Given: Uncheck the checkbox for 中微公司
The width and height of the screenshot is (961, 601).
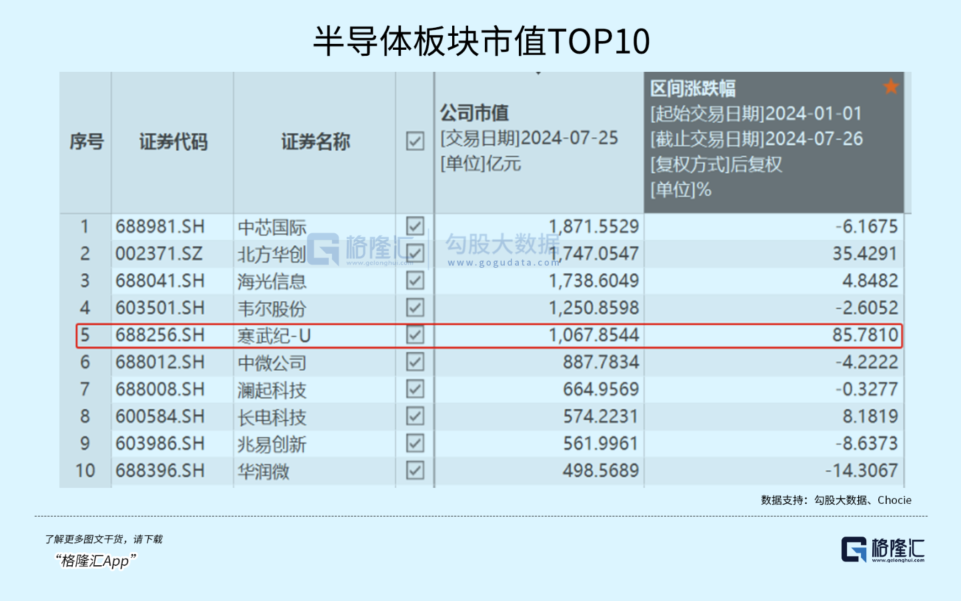Looking at the screenshot, I should tap(415, 362).
